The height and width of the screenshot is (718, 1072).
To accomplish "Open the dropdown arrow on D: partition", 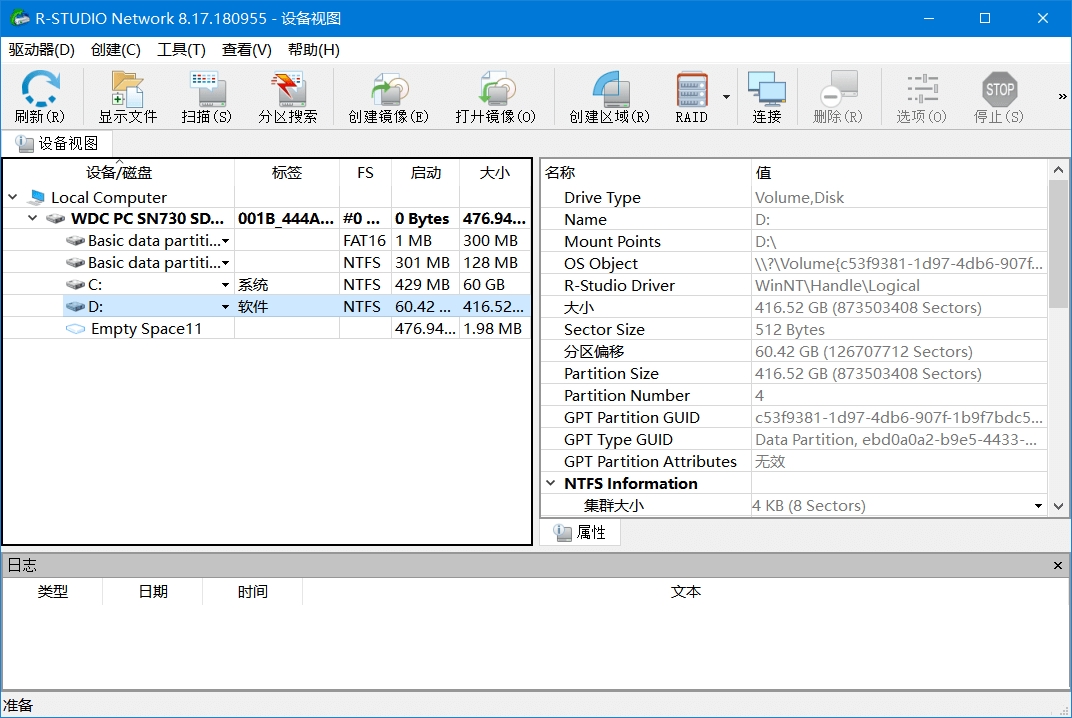I will click(x=227, y=306).
